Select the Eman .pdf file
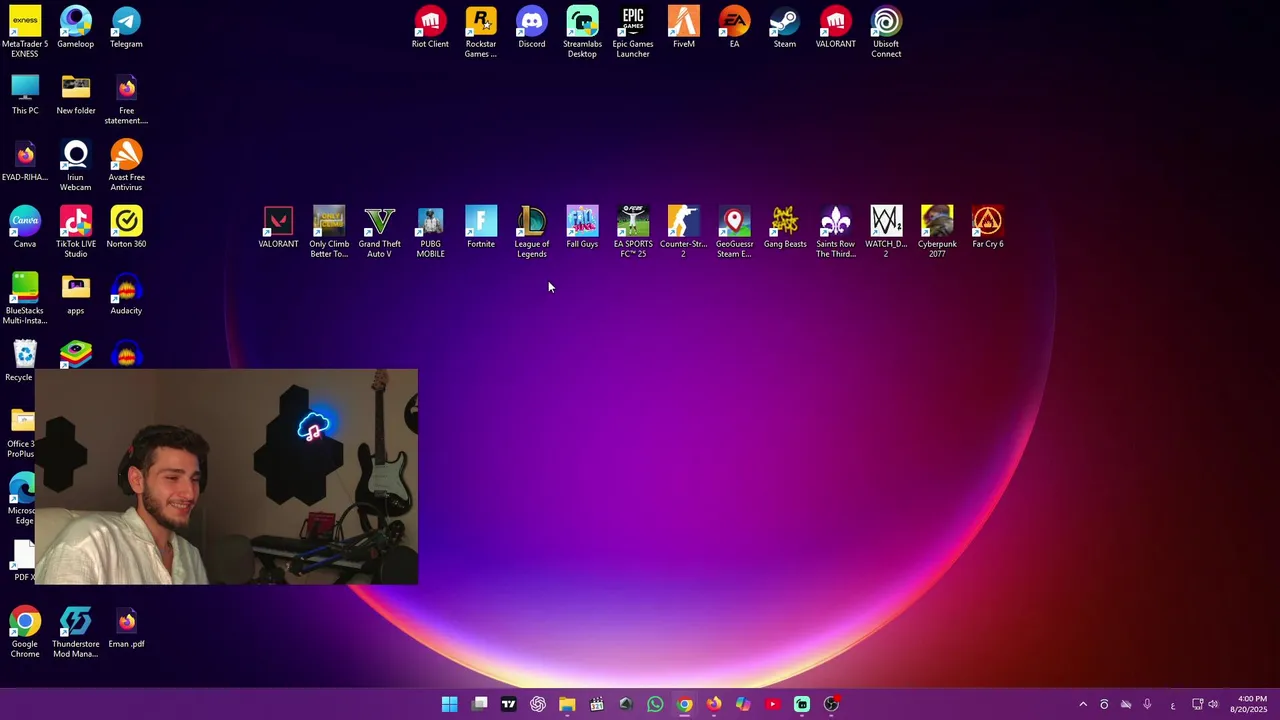This screenshot has height=720, width=1280. click(126, 627)
